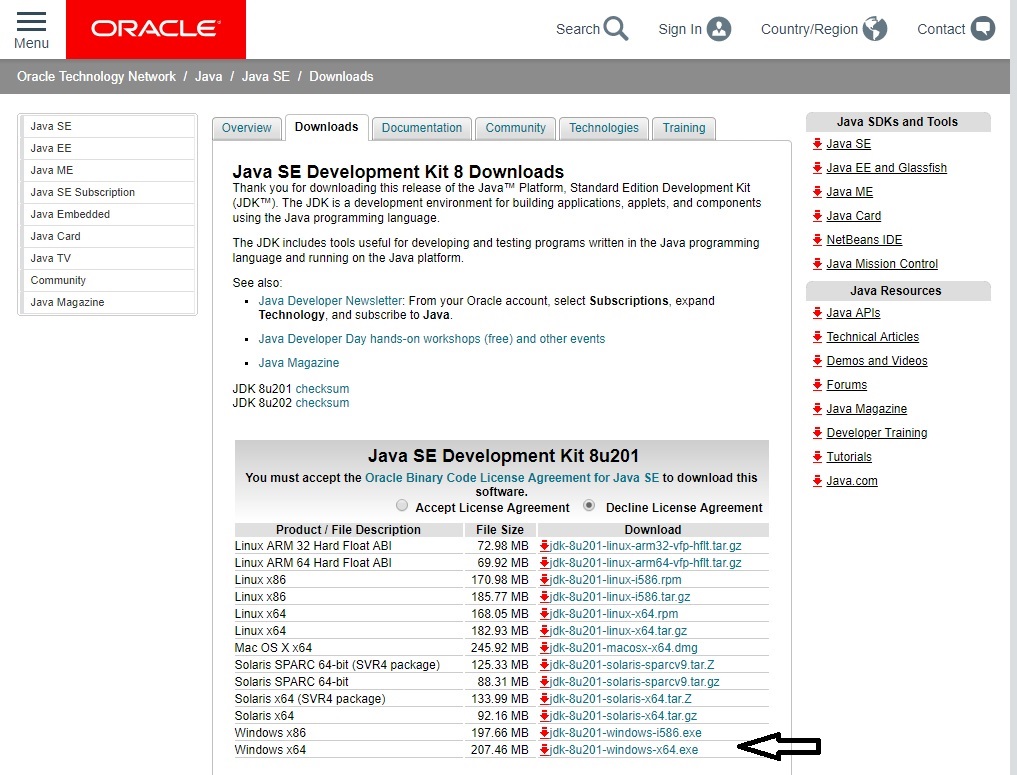
Task: Open Java Developer Day workshops link
Action: tap(431, 339)
